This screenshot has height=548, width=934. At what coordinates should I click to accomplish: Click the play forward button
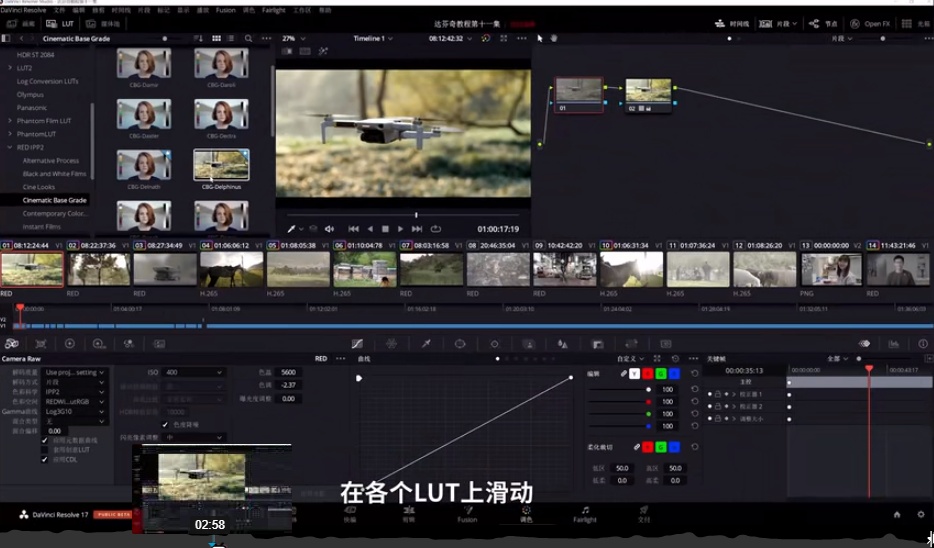pyautogui.click(x=401, y=229)
